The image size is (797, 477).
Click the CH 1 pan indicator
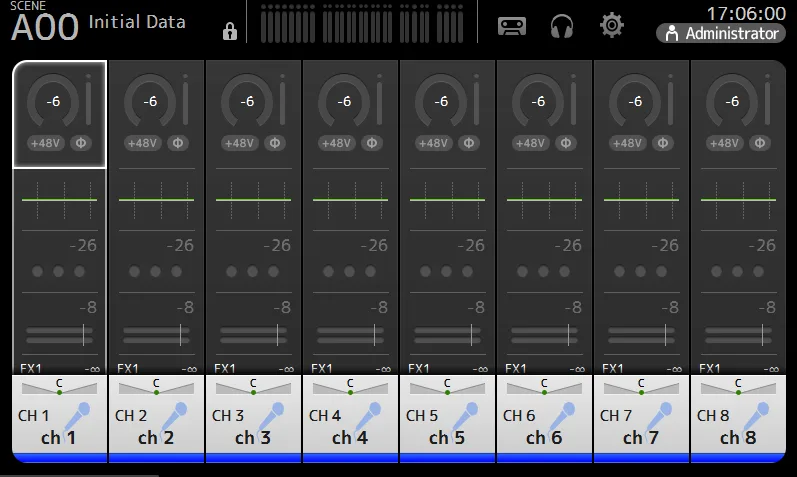tap(59, 387)
